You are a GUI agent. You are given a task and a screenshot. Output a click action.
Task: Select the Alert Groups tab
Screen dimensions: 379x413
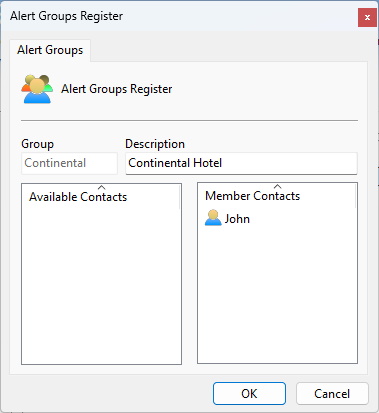pyautogui.click(x=50, y=50)
